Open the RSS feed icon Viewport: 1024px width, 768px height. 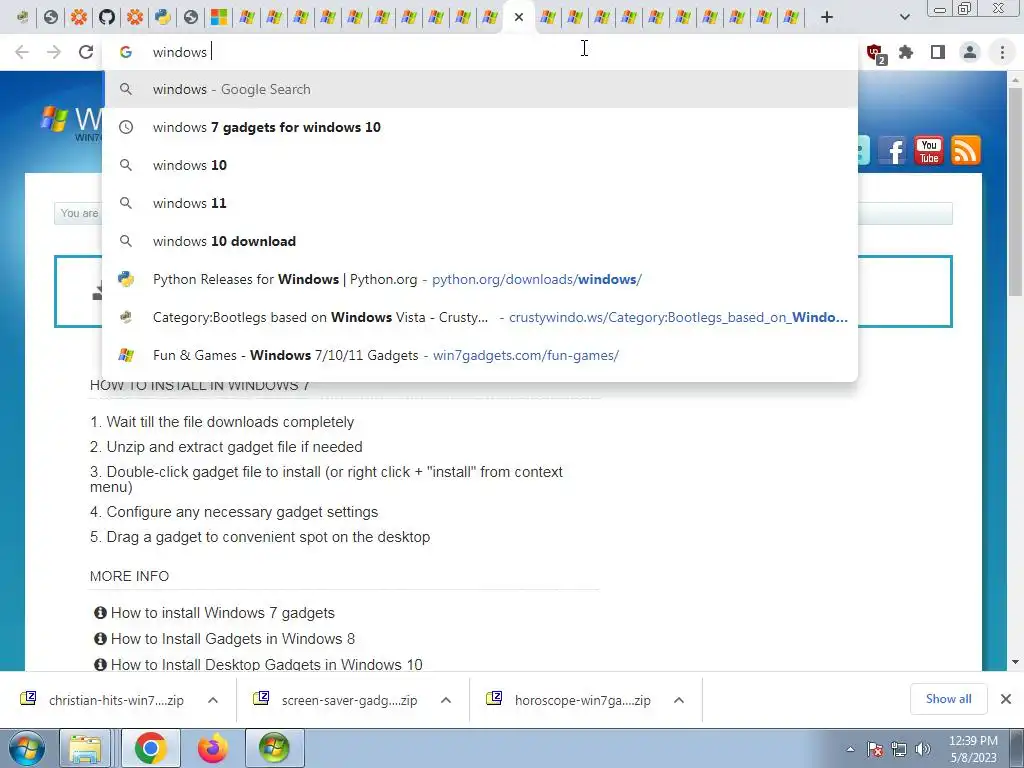click(965, 151)
